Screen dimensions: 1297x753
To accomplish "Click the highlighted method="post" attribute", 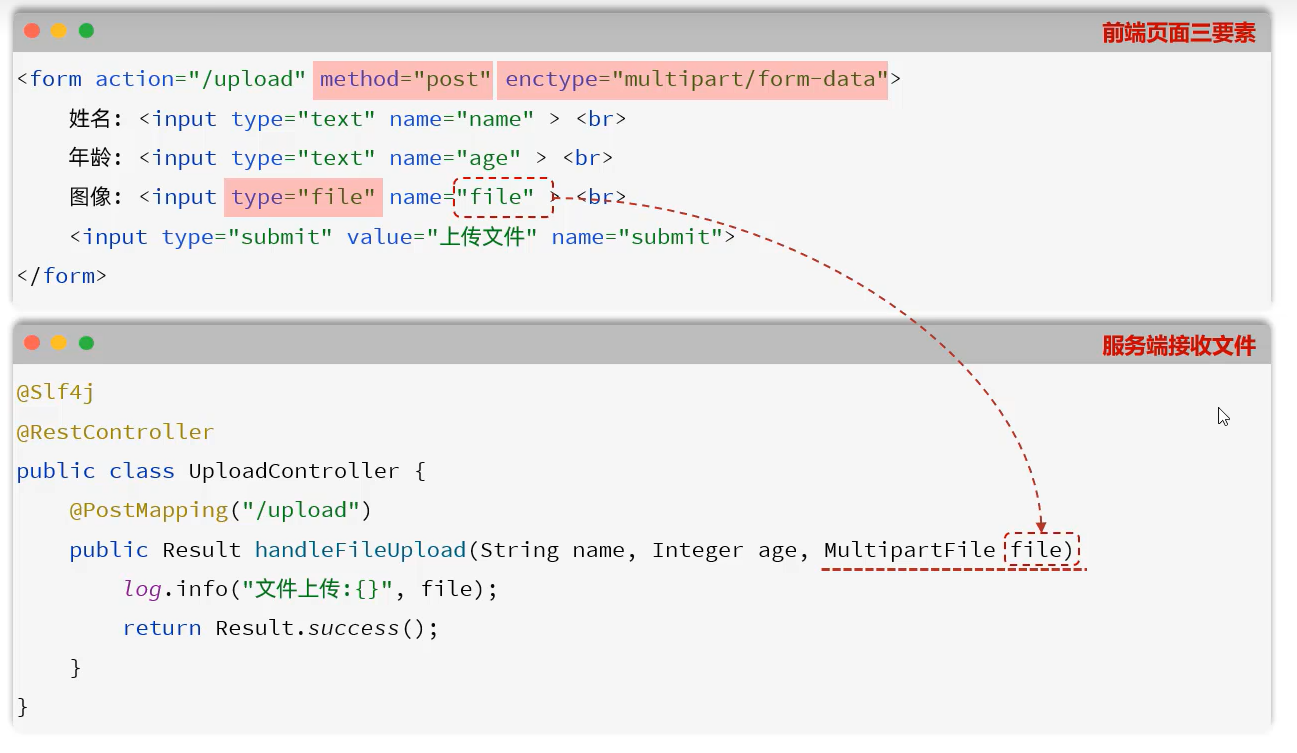I will 403,79.
